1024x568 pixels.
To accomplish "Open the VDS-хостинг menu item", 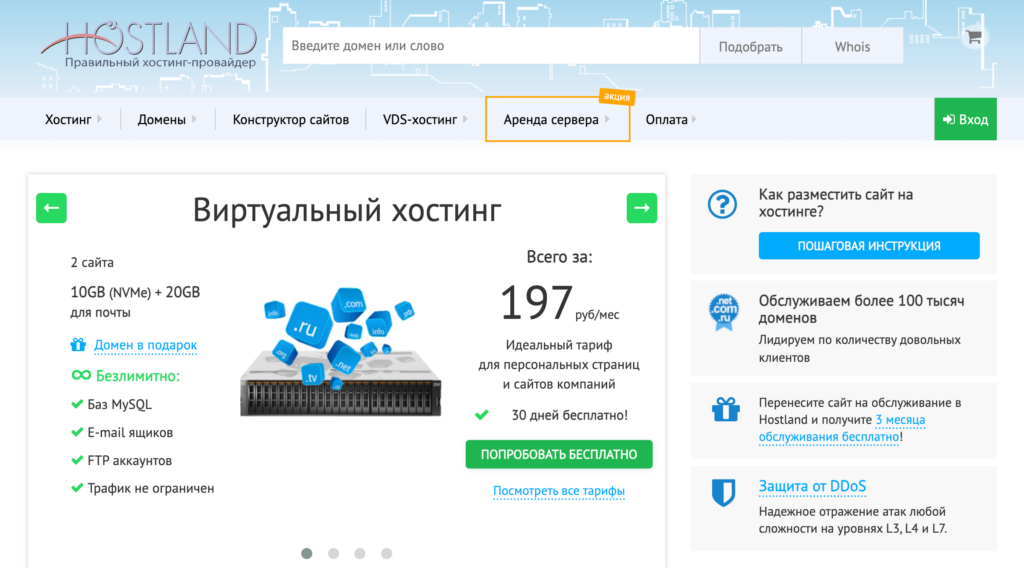I will (x=420, y=119).
